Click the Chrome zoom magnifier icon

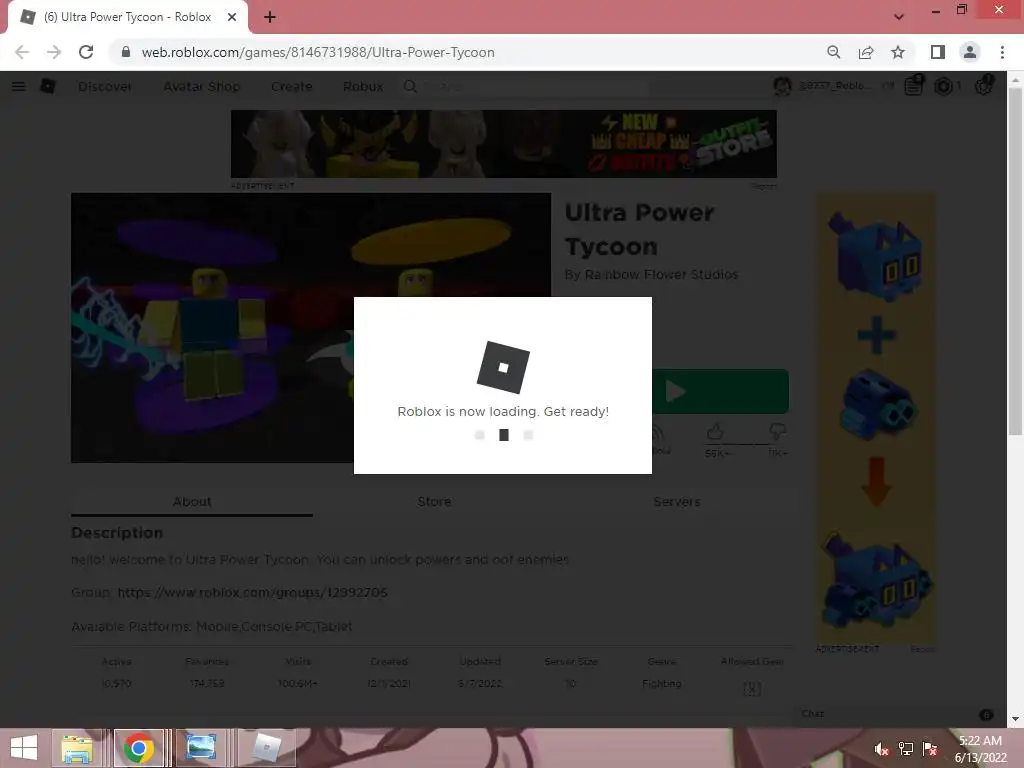[x=834, y=52]
